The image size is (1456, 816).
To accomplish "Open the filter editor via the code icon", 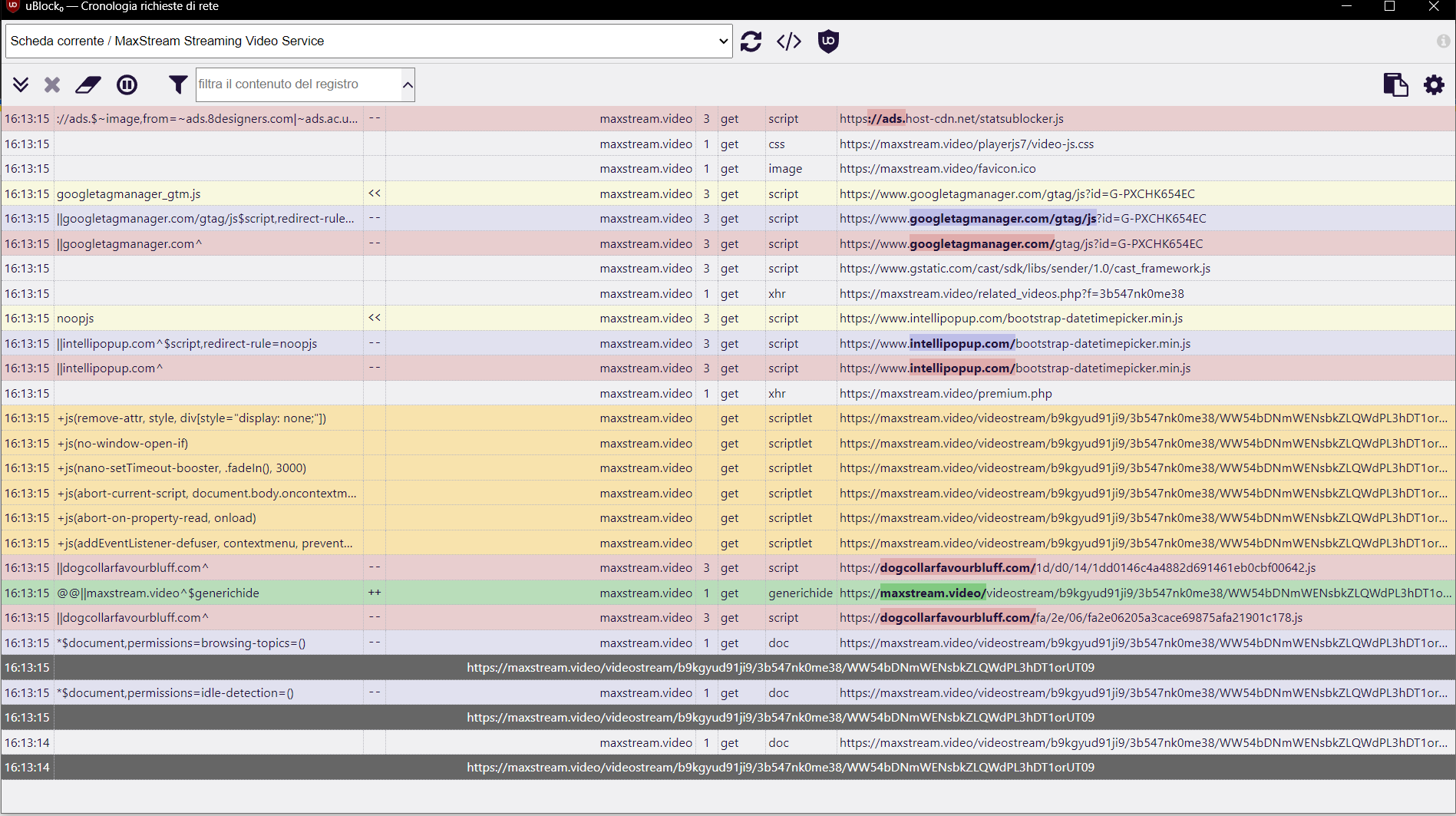I will (788, 41).
